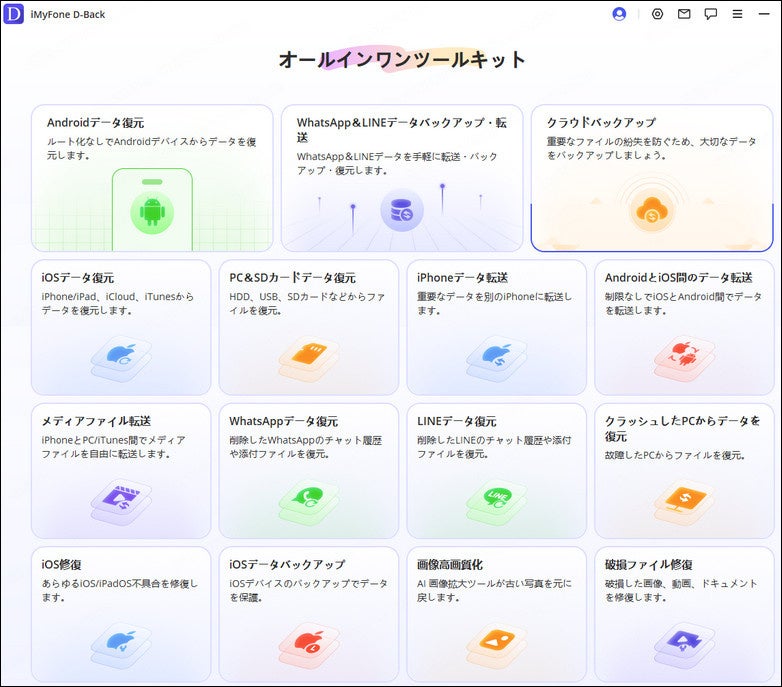Click the iOS修復 blue apple repair icon

click(121, 645)
